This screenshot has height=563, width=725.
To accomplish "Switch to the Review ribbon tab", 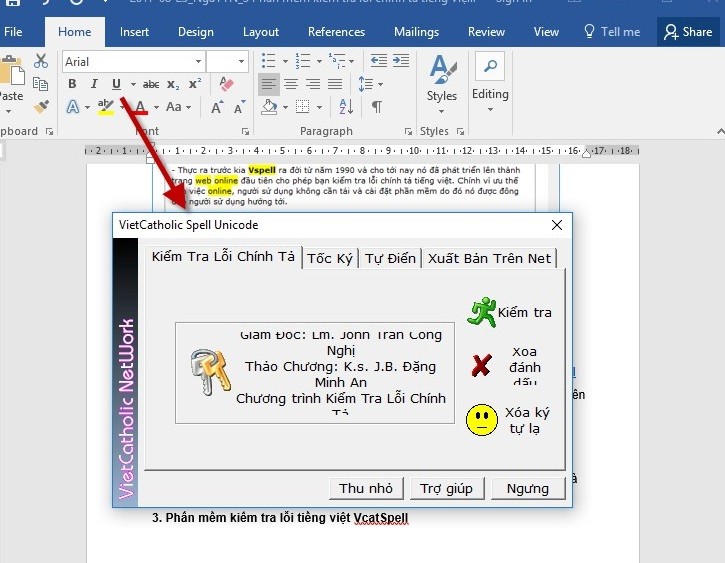I will tap(486, 32).
